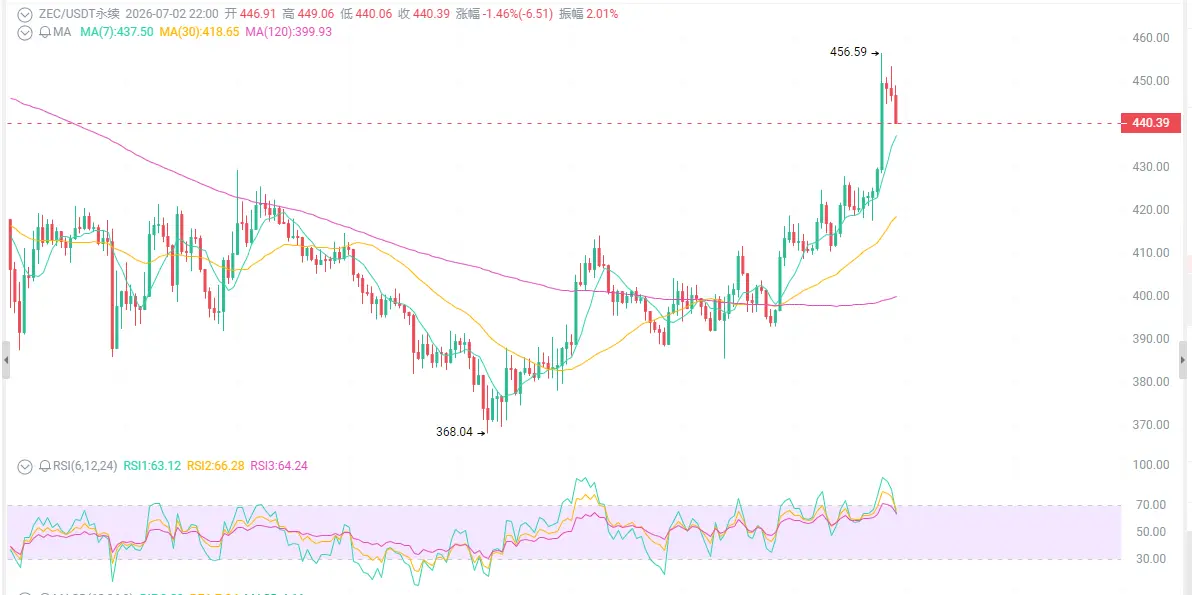The width and height of the screenshot is (1192, 595).
Task: Click the left edge panel collapse handle
Action: [x=6, y=359]
